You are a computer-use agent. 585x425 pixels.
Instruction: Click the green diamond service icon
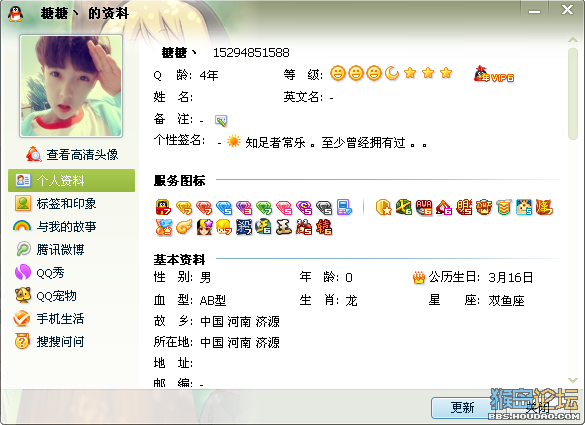click(264, 207)
